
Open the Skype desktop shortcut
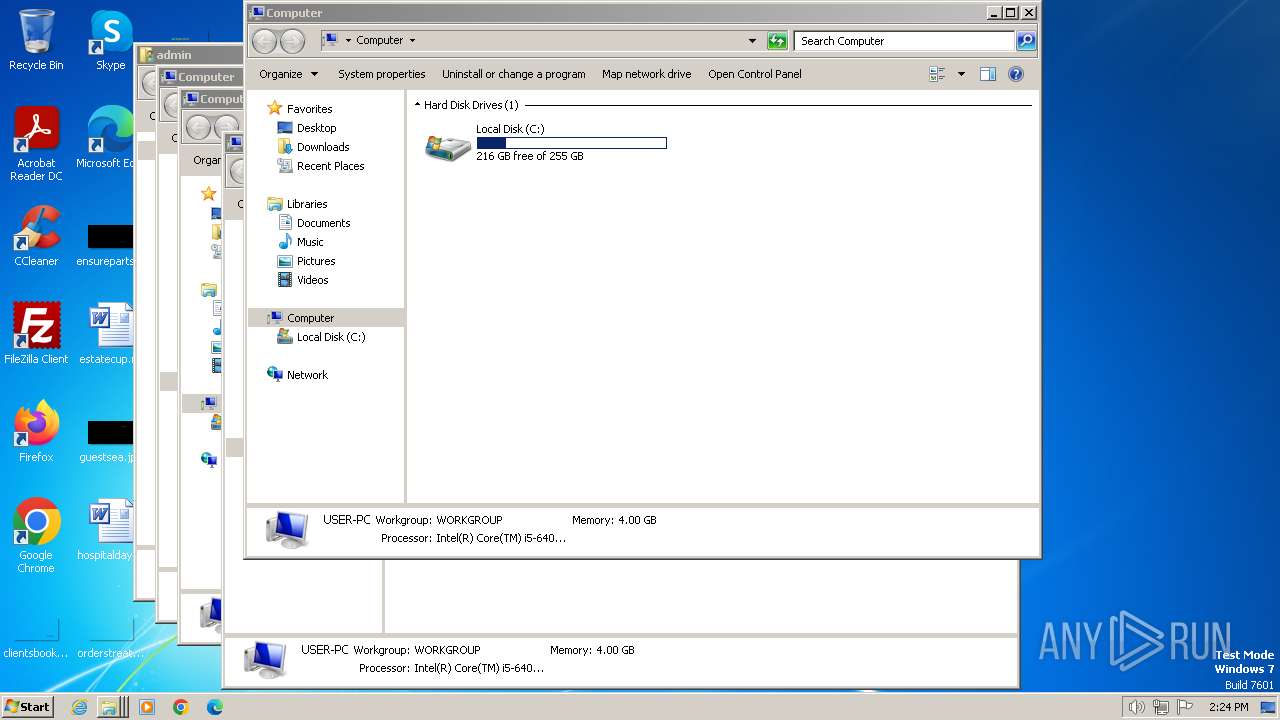point(111,40)
